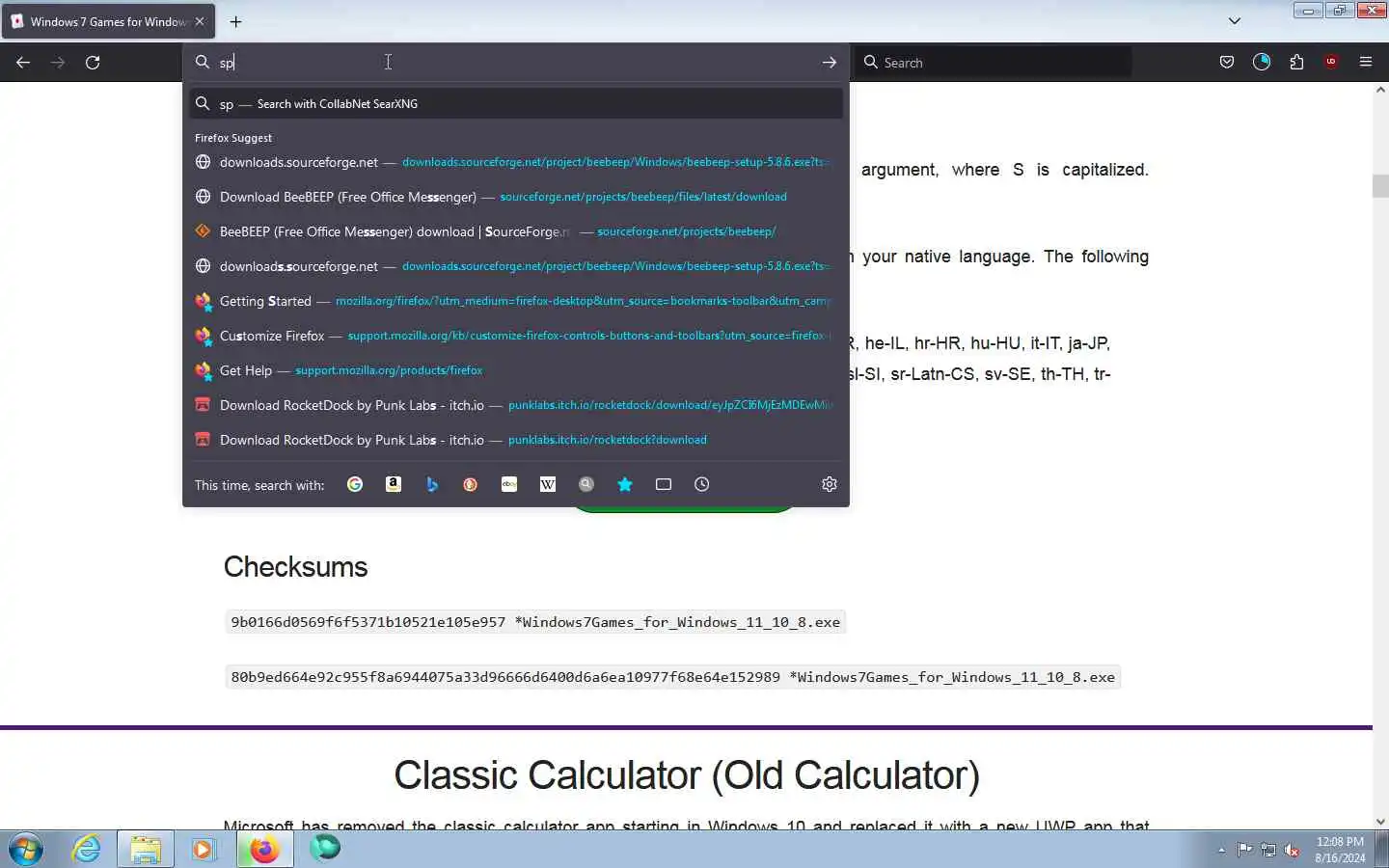Image resolution: width=1389 pixels, height=868 pixels.
Task: Launch Internet Explorer from taskbar
Action: [87, 849]
